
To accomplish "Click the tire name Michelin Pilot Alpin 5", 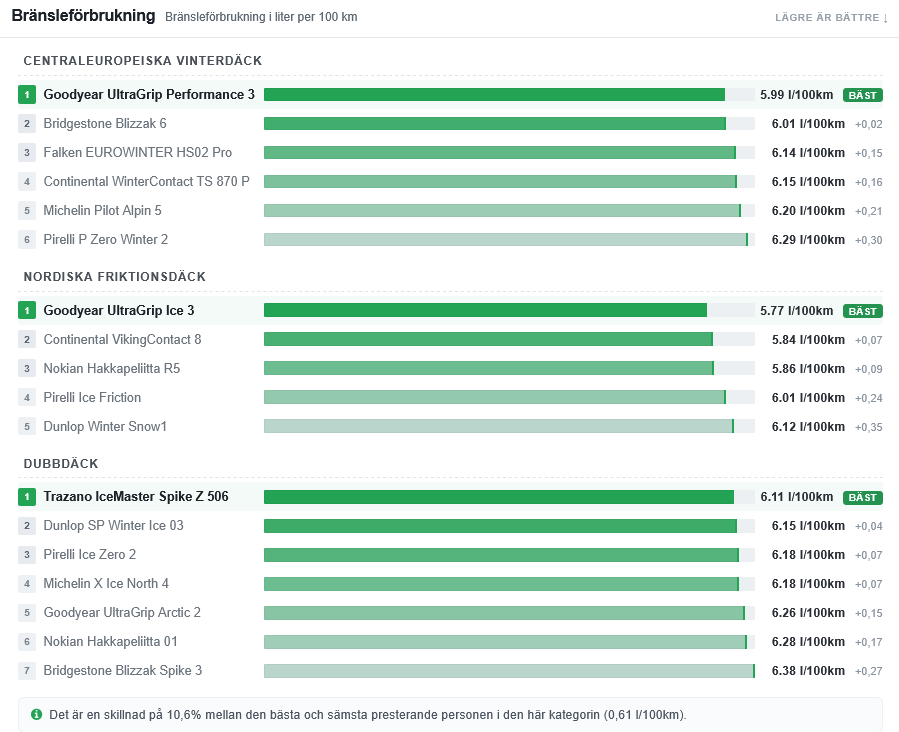I will pyautogui.click(x=103, y=210).
